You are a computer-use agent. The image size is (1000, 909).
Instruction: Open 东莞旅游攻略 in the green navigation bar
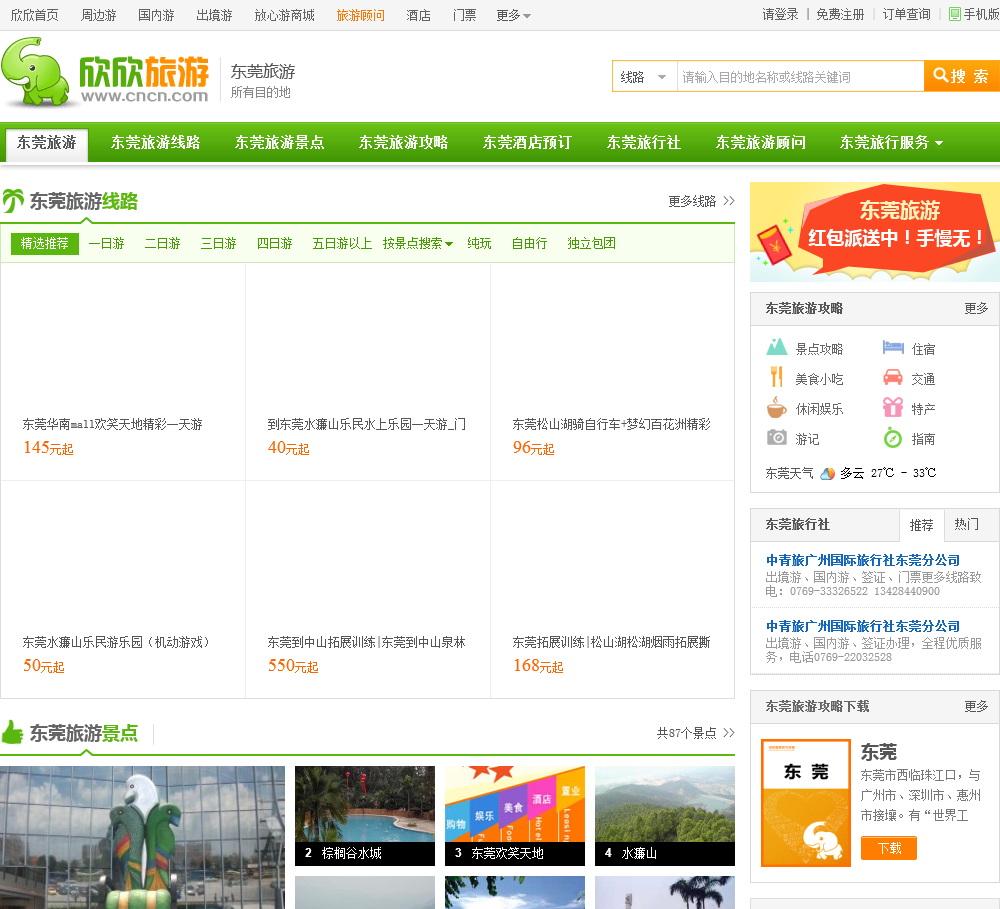[403, 143]
